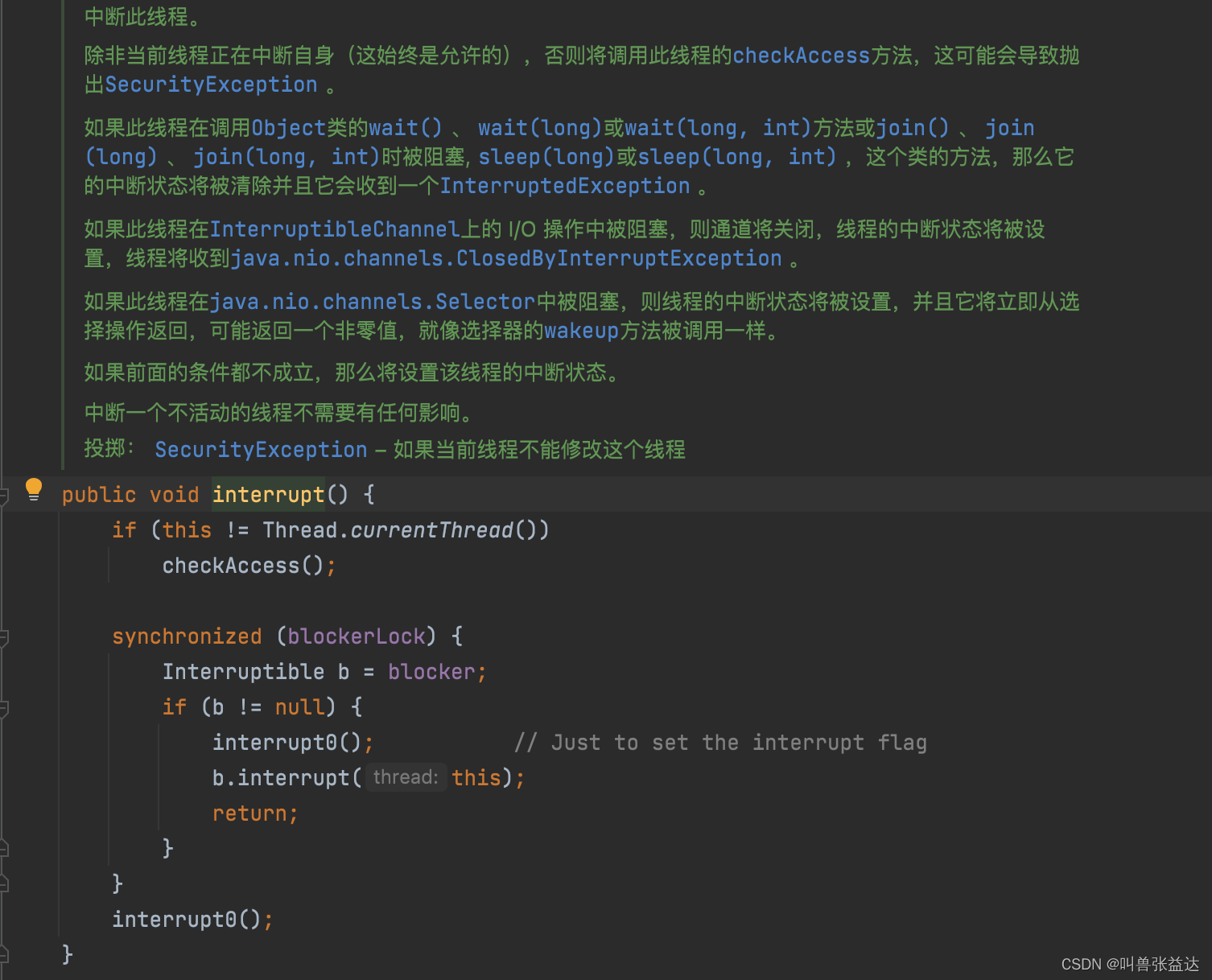The image size is (1212, 980).
Task: Click the final interrupt0() call before the closing brace
Action: tap(187, 920)
